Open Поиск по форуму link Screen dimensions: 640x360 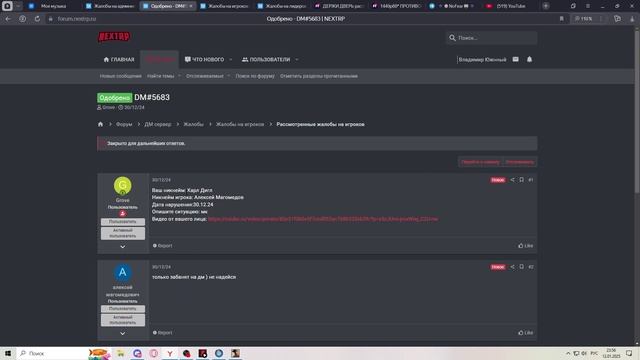point(255,76)
